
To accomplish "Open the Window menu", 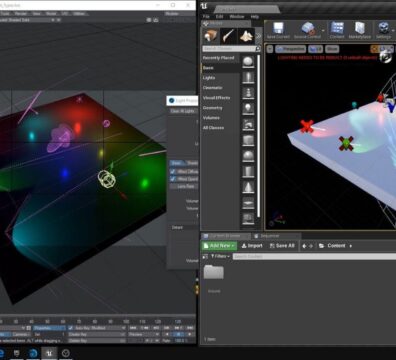I will [x=237, y=16].
